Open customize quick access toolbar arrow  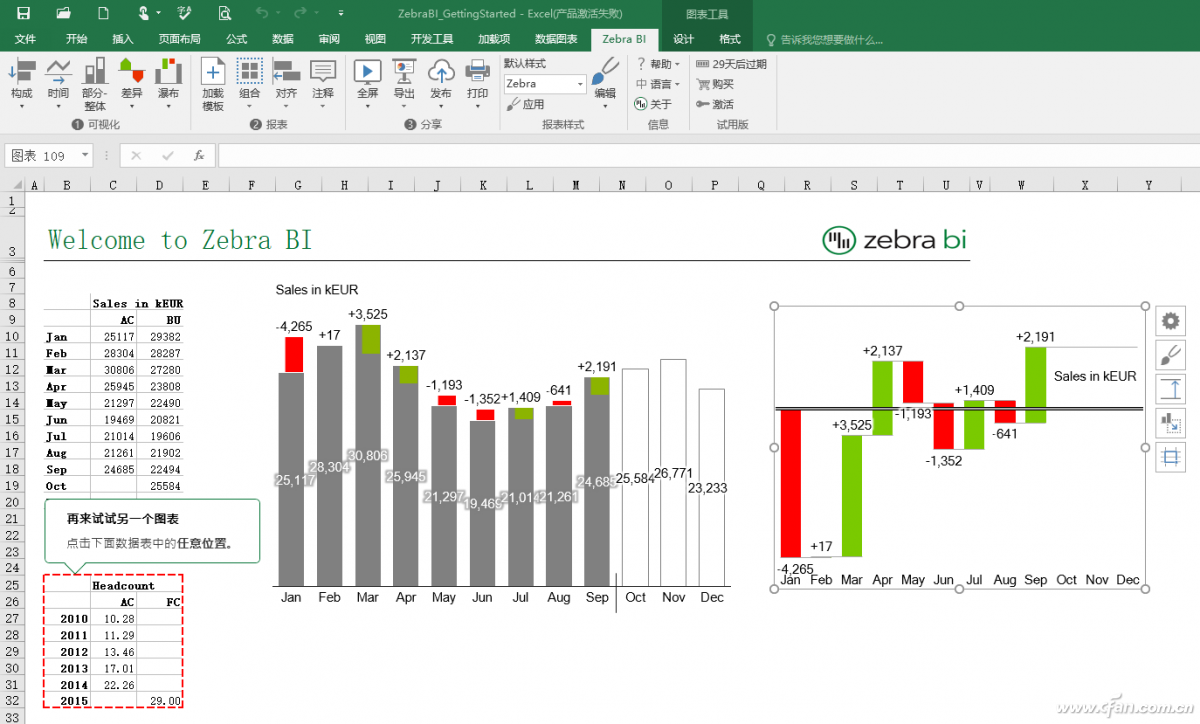pyautogui.click(x=339, y=13)
